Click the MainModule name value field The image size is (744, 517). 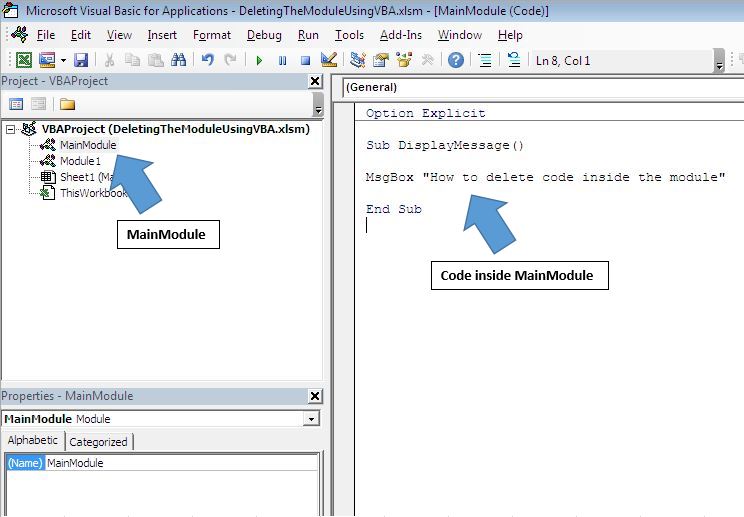pos(182,463)
